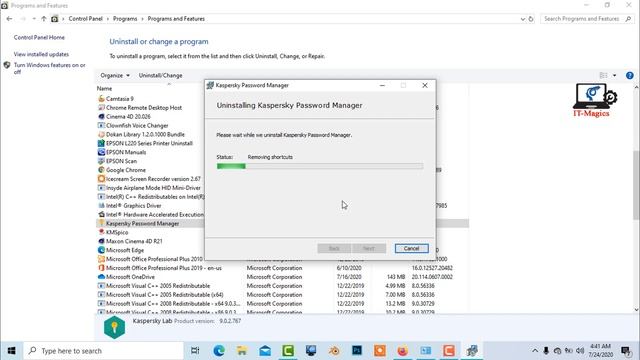
Task: Show hidden system tray icons chevron
Action: pos(535,351)
